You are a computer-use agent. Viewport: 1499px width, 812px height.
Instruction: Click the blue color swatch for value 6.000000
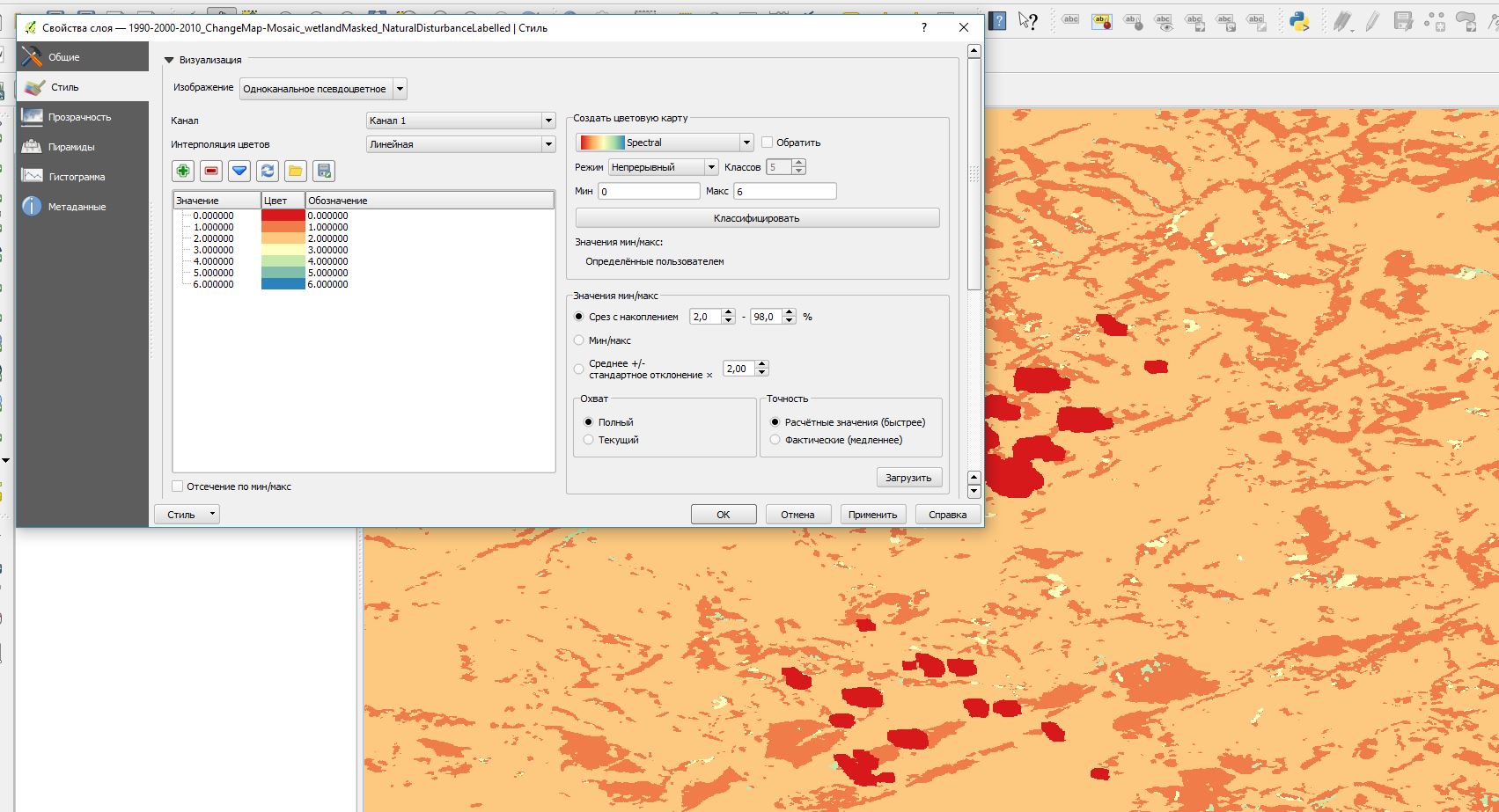(283, 284)
